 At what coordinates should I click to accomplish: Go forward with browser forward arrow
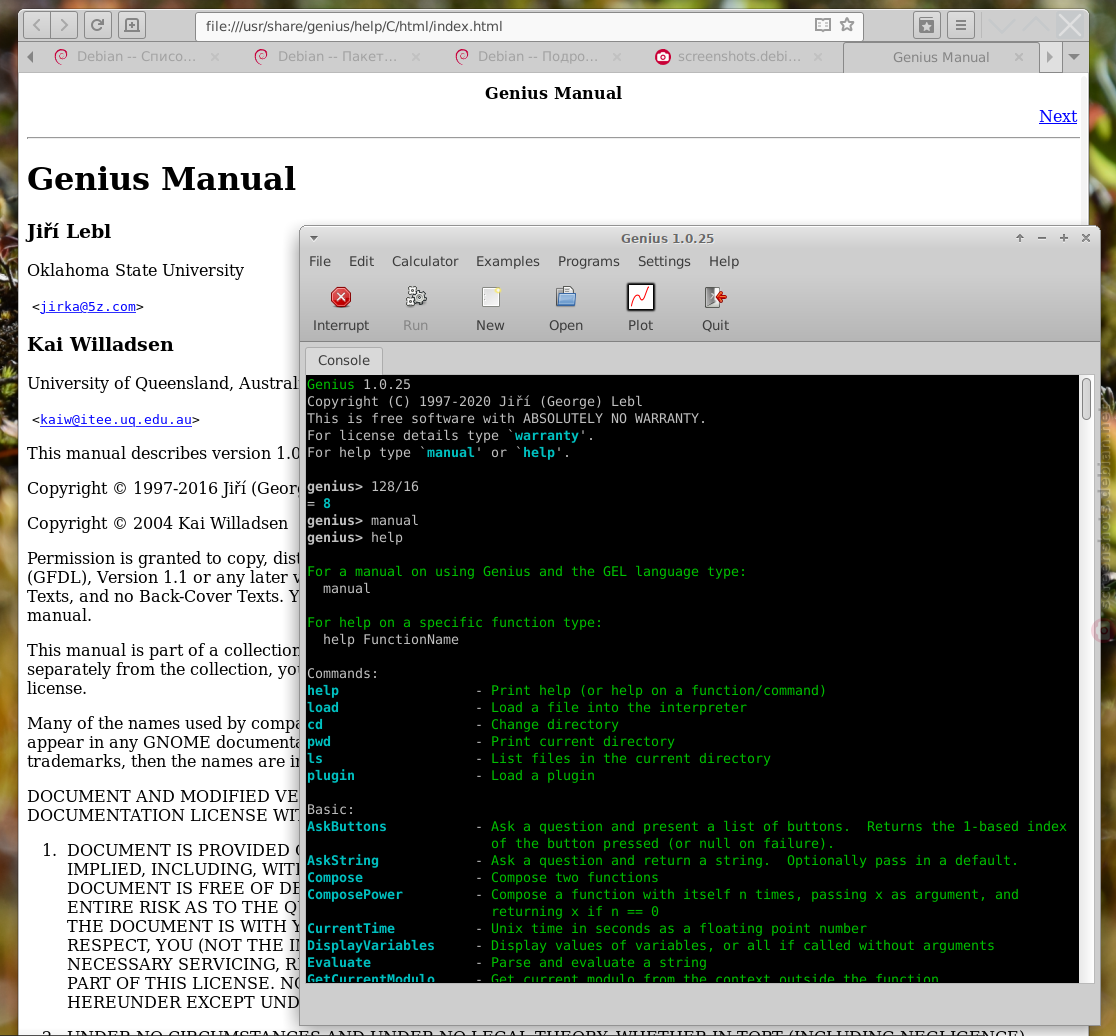coord(64,26)
